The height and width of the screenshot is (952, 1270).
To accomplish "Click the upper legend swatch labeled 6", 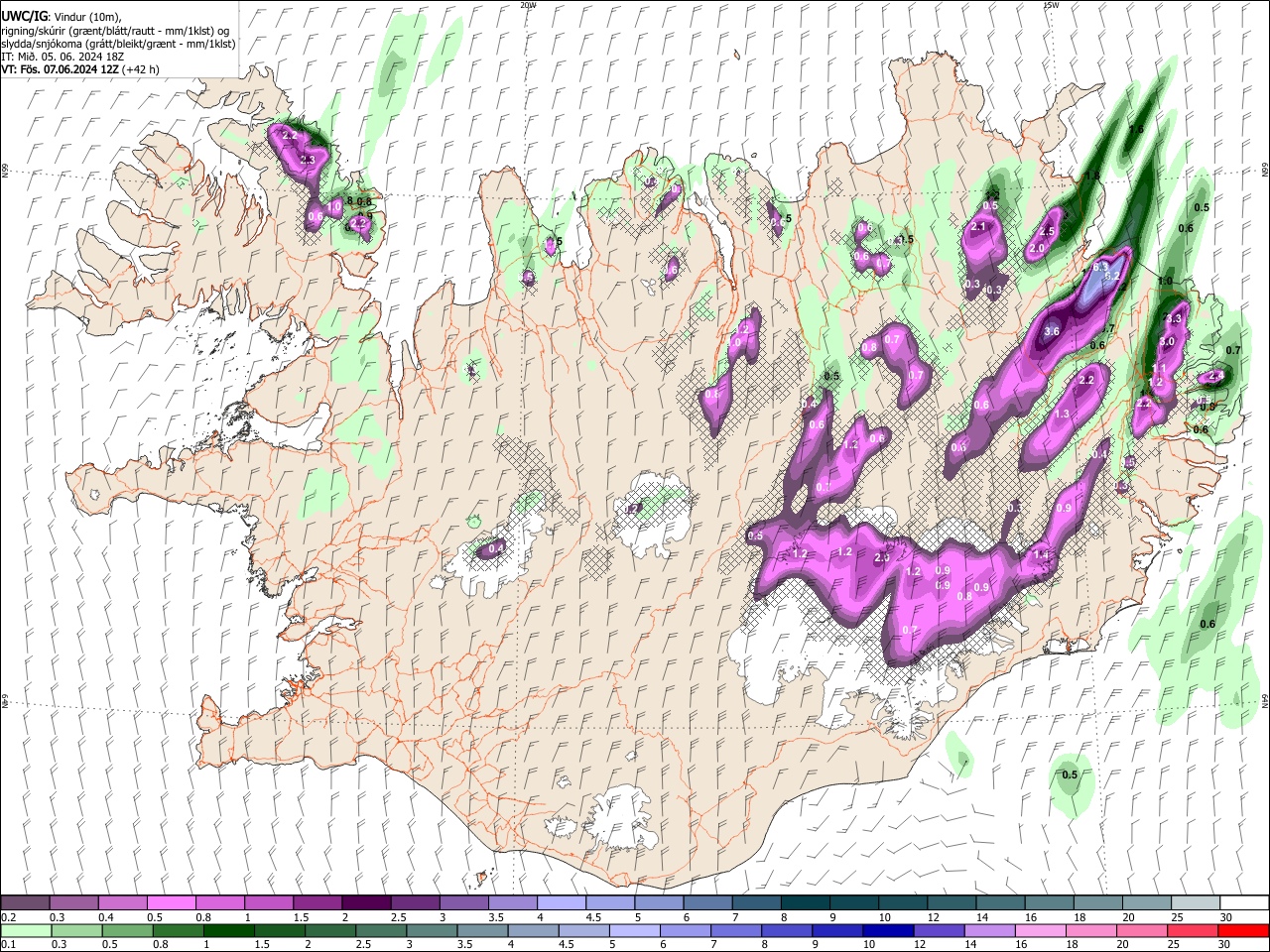I will 708,902.
